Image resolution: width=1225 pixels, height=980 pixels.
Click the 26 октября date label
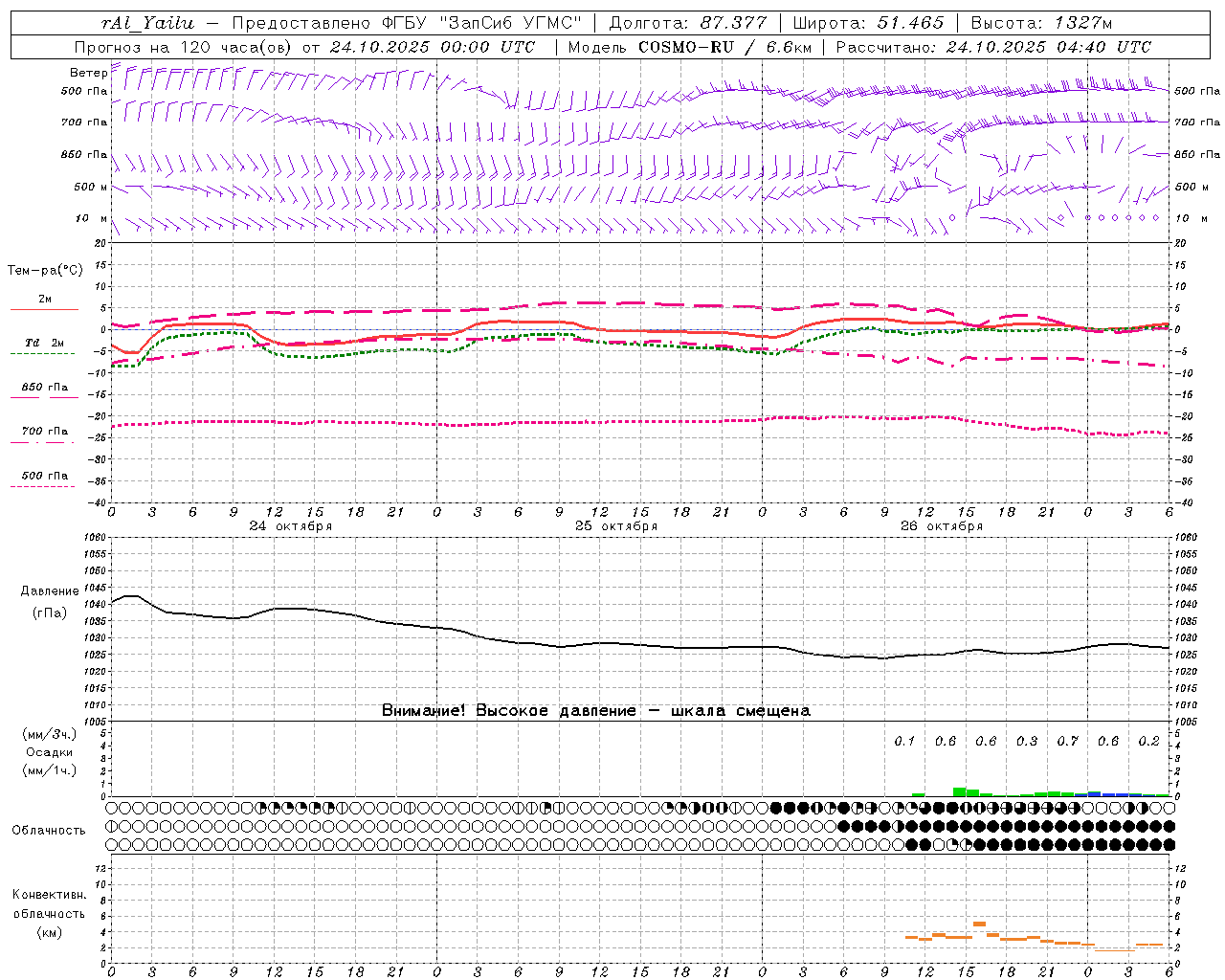pyautogui.click(x=942, y=526)
